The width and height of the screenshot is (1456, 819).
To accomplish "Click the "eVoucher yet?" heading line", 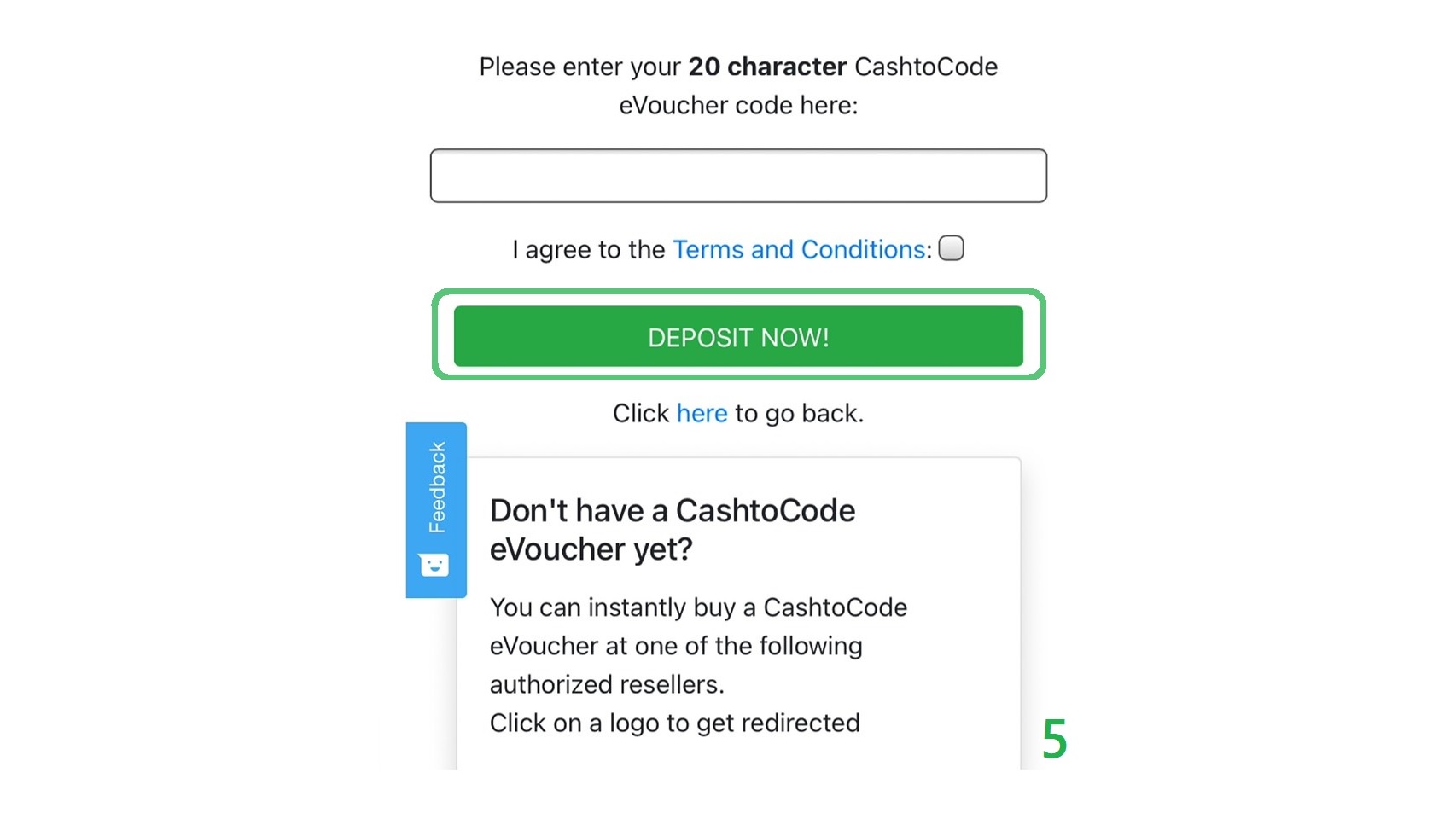I will tap(591, 549).
